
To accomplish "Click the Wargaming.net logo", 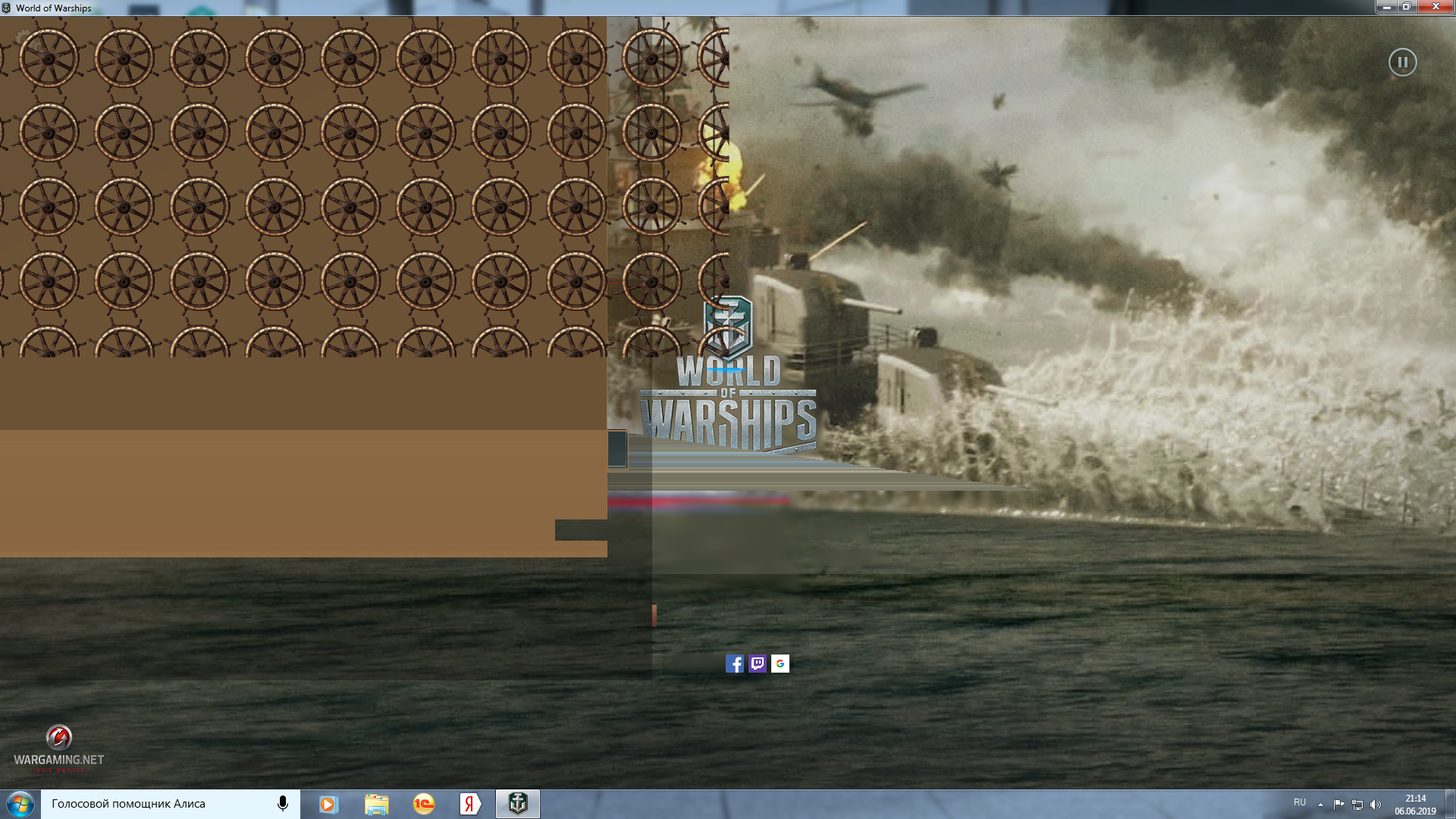I will (58, 748).
